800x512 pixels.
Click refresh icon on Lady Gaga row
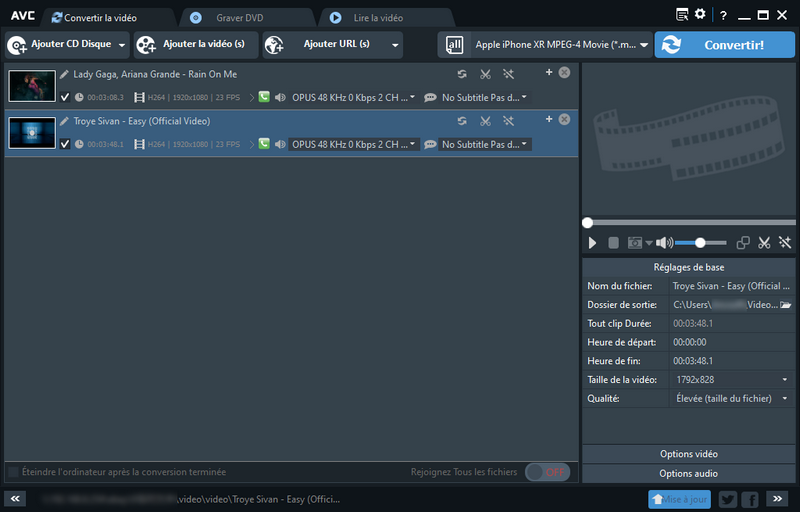click(x=462, y=74)
